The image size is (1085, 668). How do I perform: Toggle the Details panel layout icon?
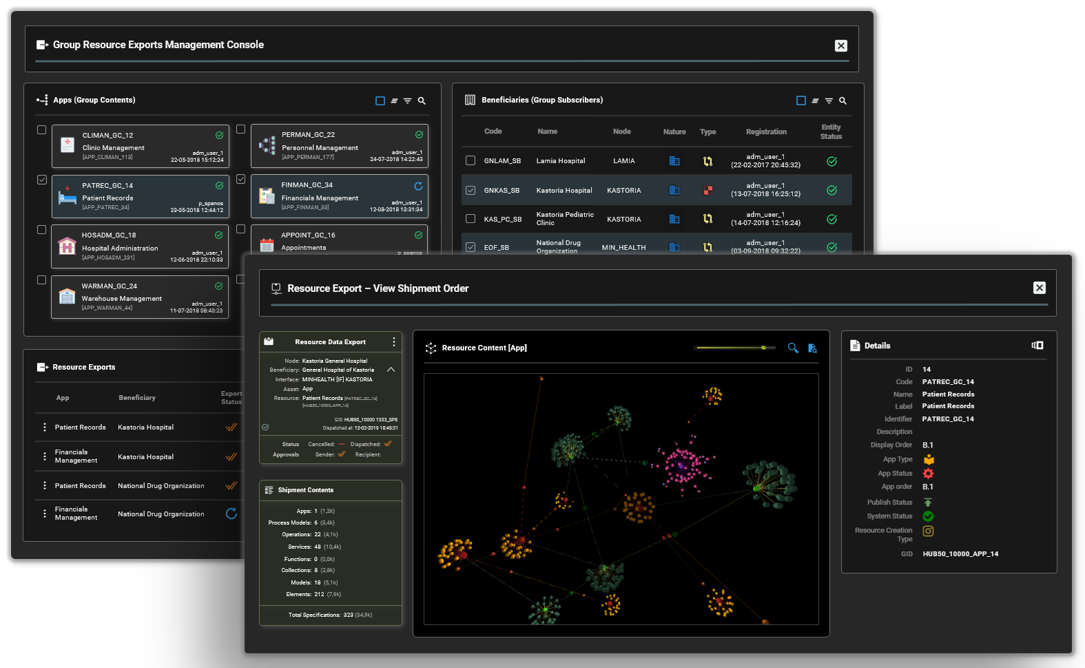click(x=1037, y=345)
